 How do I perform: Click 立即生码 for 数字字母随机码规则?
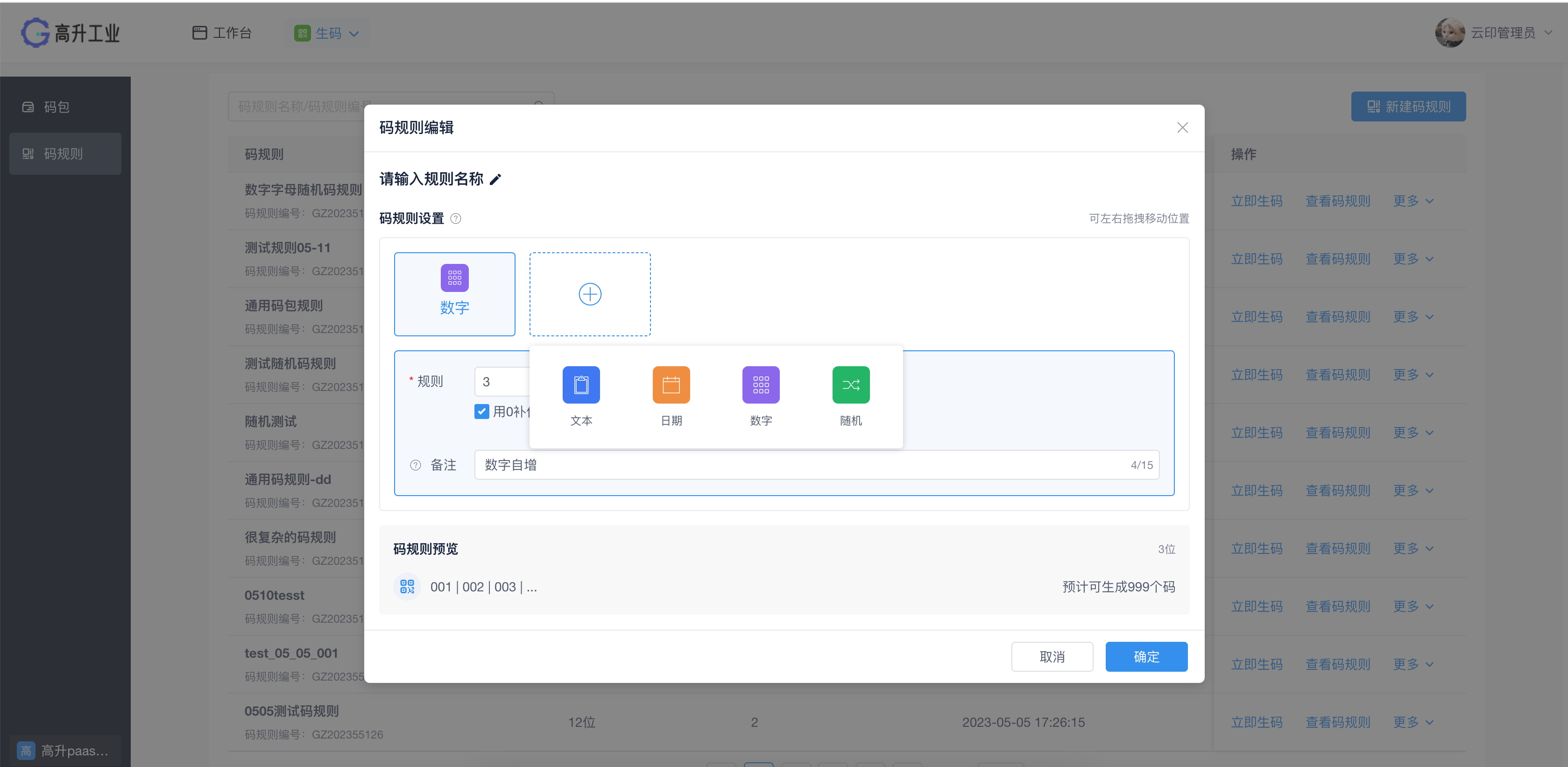point(1257,201)
